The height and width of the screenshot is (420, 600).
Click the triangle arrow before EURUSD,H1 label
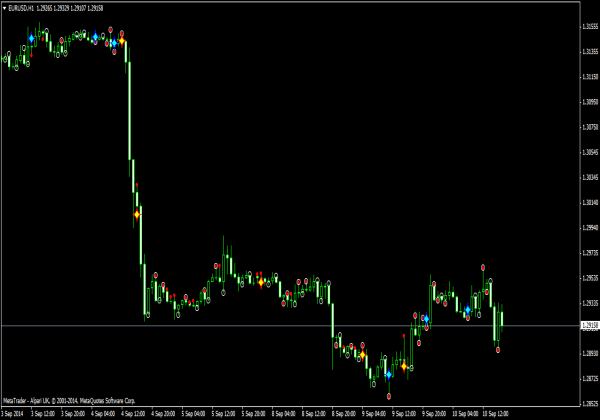pos(7,7)
